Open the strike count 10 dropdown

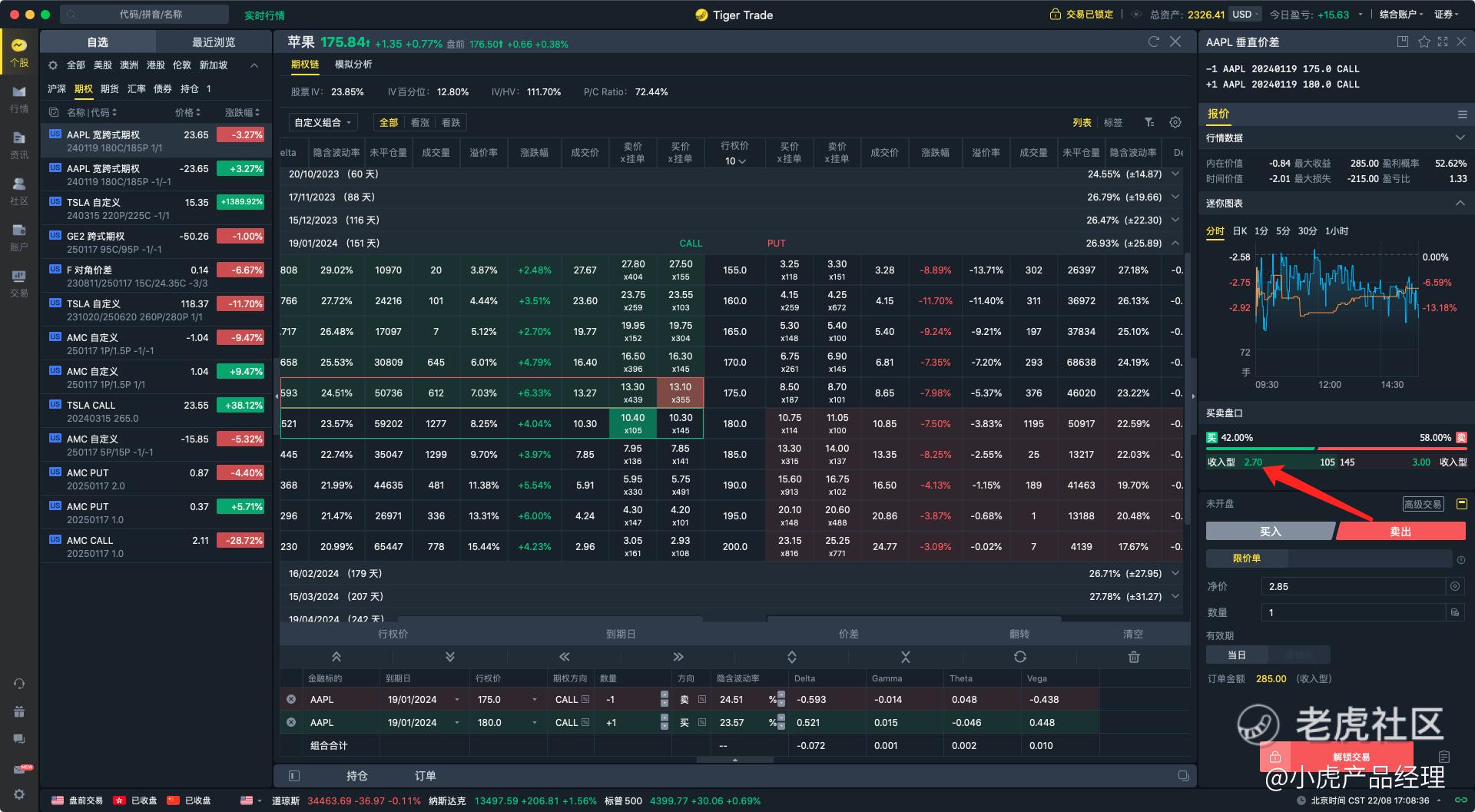click(x=735, y=161)
